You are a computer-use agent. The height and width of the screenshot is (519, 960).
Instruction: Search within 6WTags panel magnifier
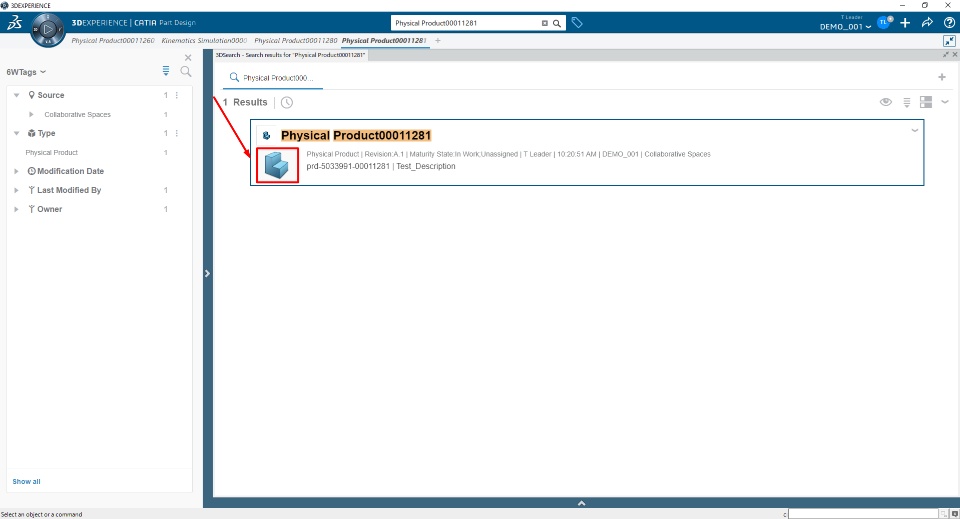186,72
